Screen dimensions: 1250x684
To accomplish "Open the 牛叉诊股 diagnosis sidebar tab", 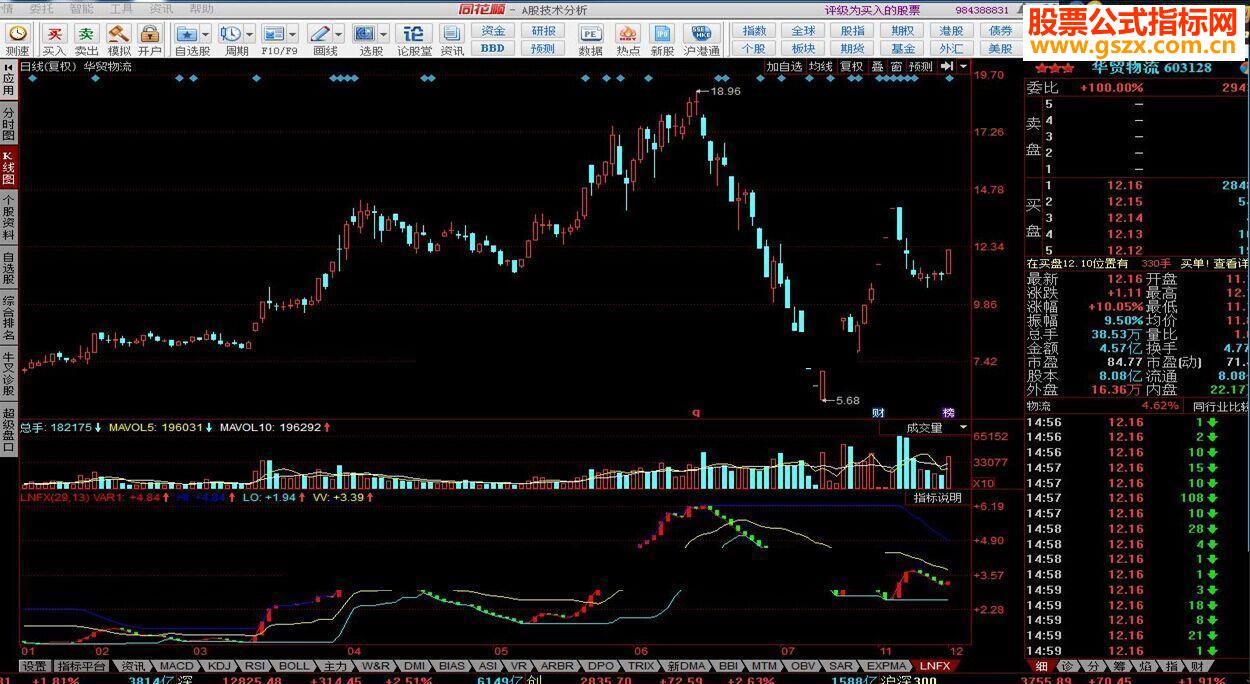I will click(8, 374).
